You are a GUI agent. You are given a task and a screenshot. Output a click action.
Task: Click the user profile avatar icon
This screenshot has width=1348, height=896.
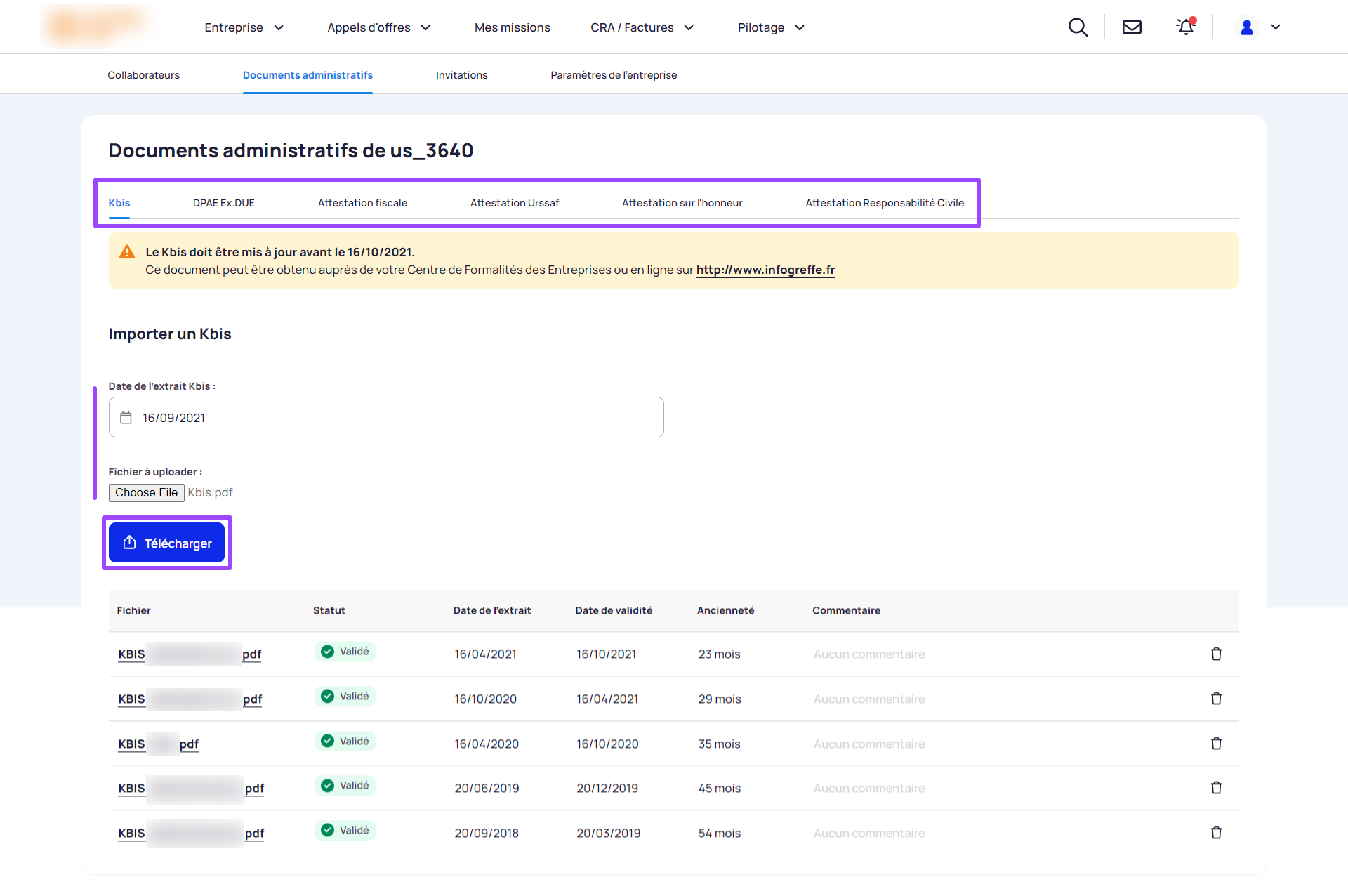coord(1247,27)
